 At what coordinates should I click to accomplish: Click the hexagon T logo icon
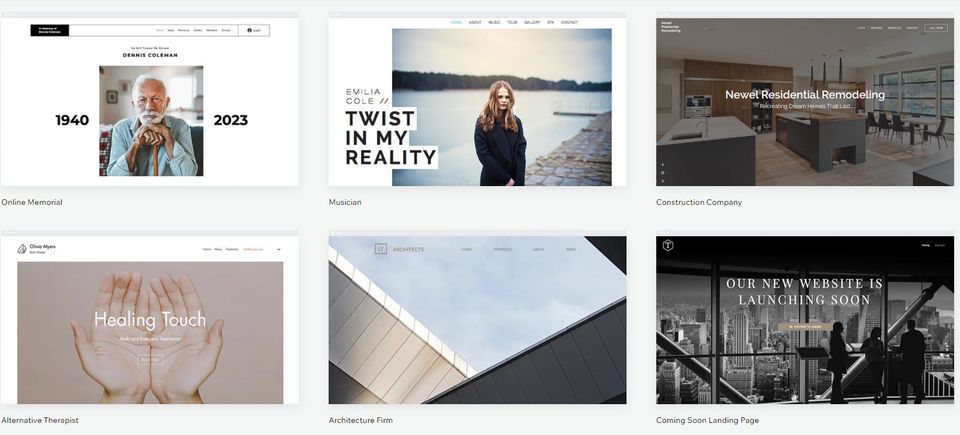(x=668, y=245)
